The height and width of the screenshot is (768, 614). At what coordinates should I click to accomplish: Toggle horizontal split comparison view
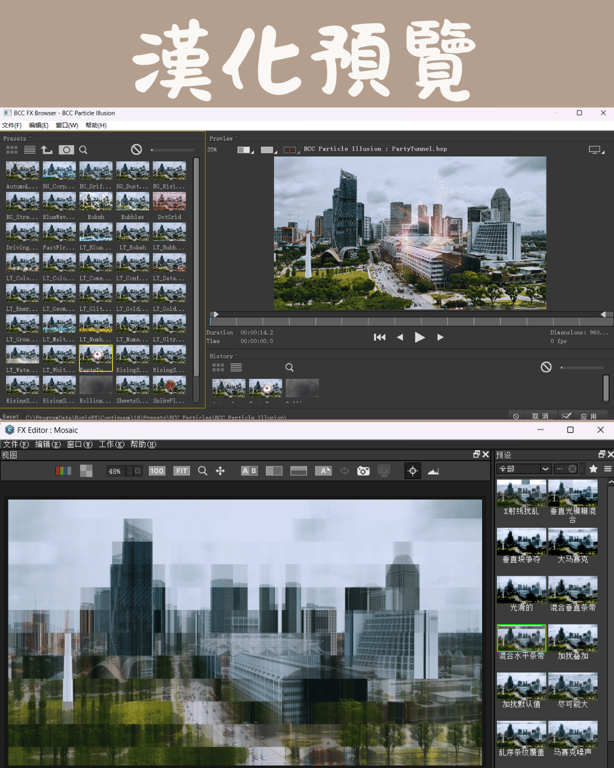(298, 471)
